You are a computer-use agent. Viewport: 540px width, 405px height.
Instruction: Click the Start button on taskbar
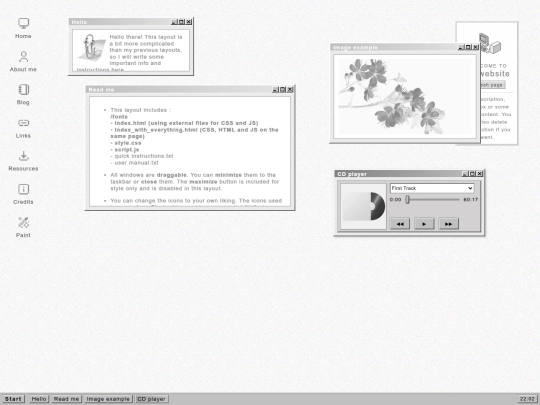click(x=13, y=399)
